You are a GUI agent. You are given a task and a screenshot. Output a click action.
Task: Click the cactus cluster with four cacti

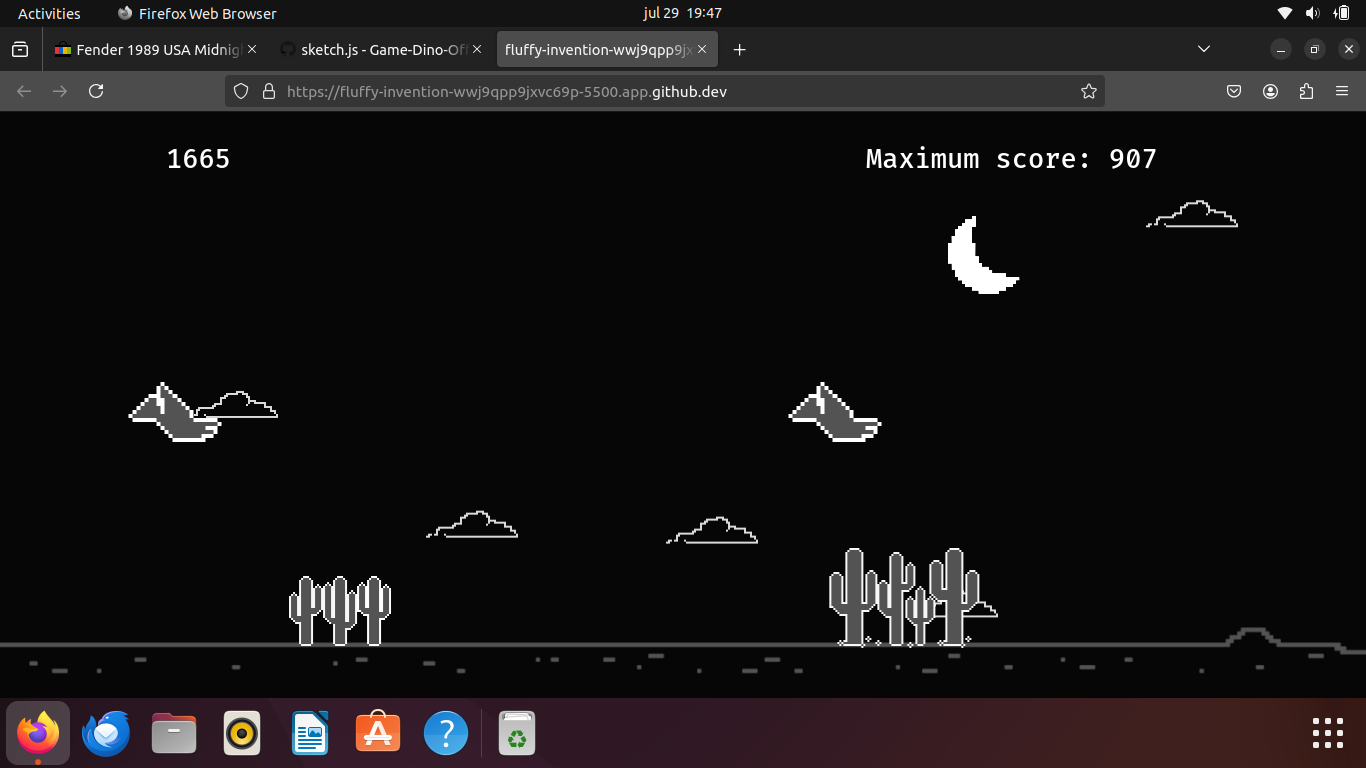[x=904, y=597]
